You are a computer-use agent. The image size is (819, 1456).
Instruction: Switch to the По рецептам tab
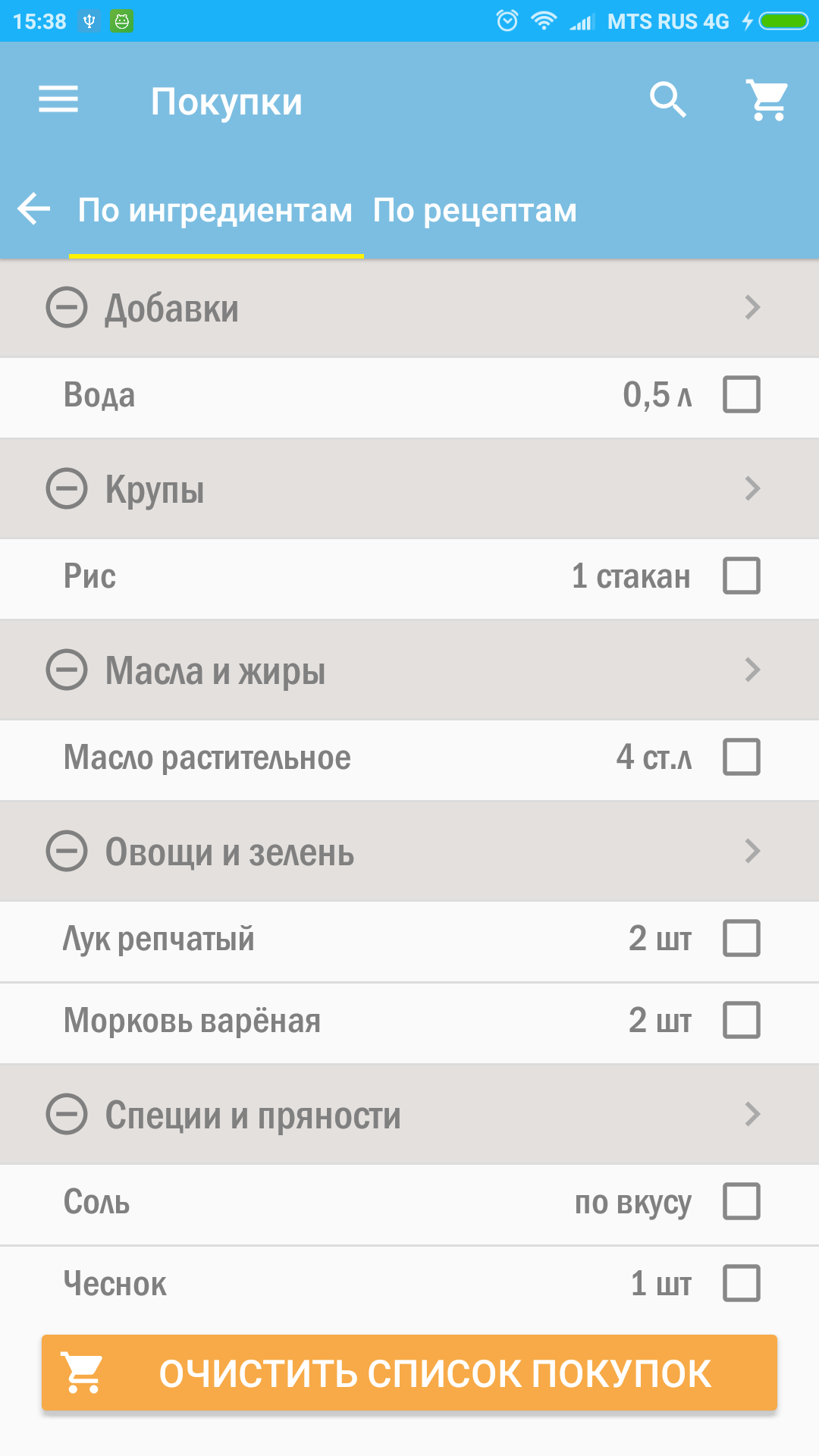click(x=475, y=211)
